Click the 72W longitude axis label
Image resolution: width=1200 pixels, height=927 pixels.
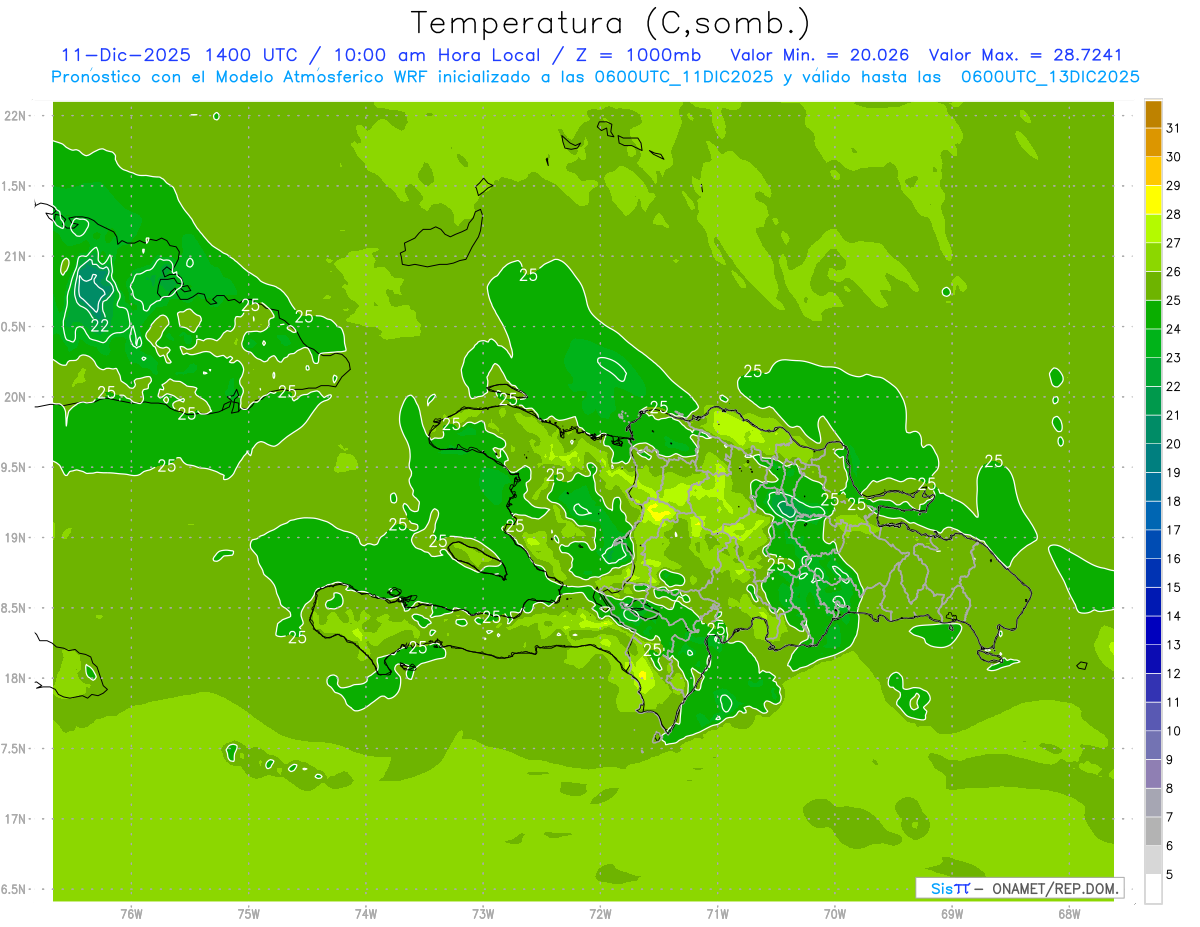(x=600, y=914)
